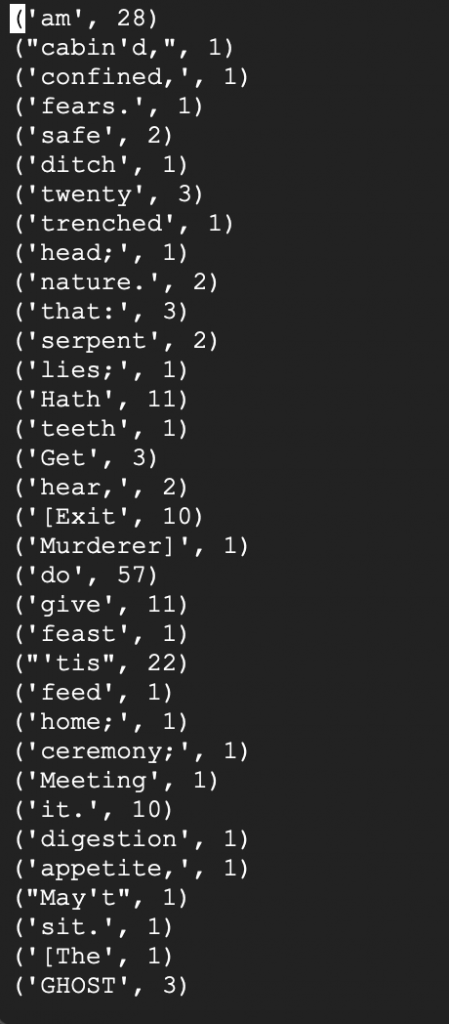This screenshot has height=1024, width=449.
Task: Click the word 'am' on the first line
Action: point(55,19)
